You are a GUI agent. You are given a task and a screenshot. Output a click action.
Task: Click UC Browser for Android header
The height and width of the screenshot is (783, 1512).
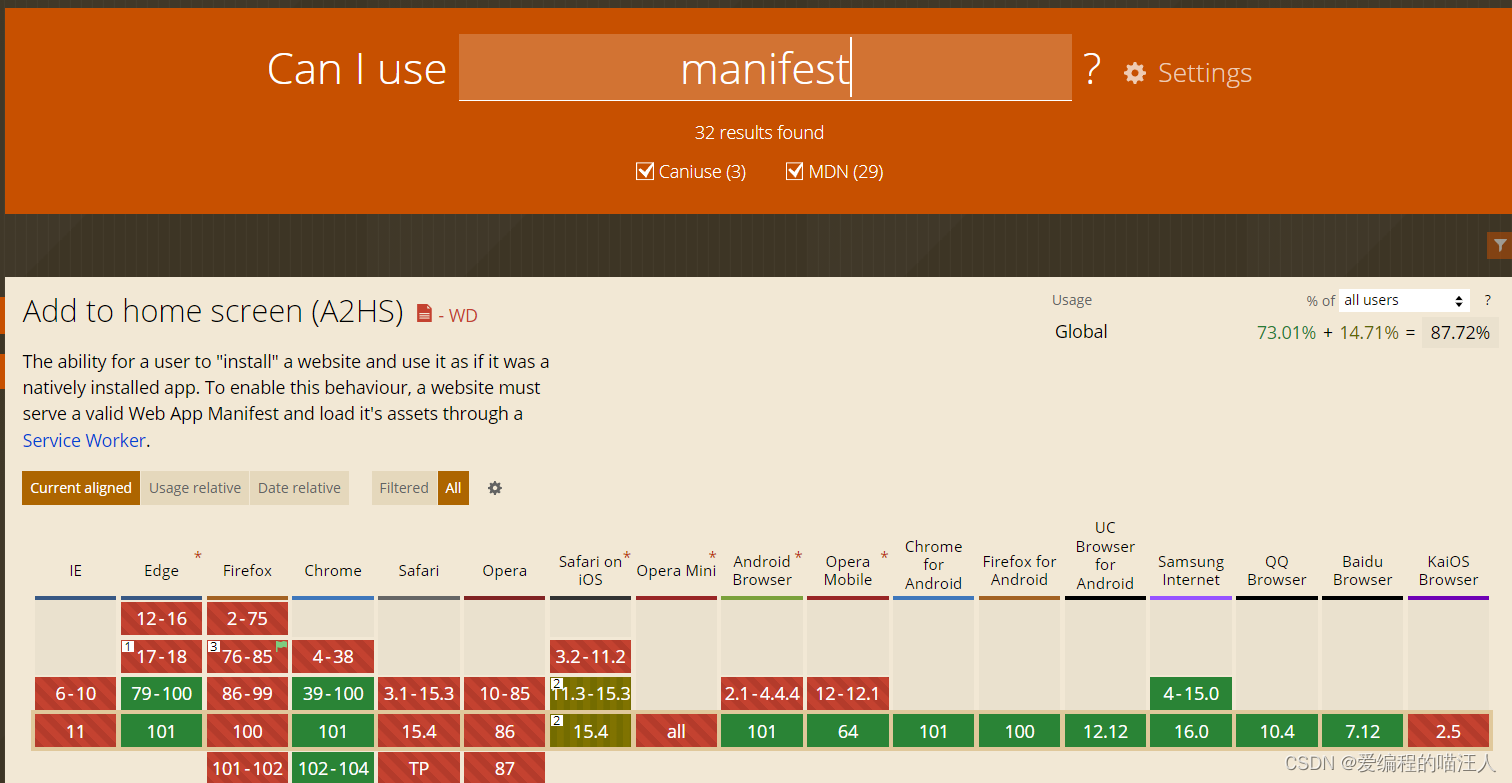click(1105, 555)
